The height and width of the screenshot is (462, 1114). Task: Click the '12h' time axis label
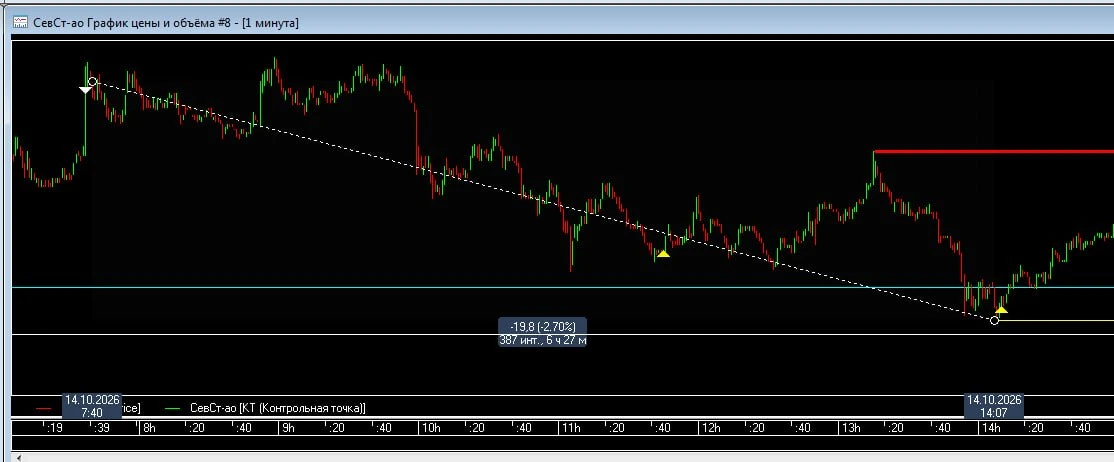coord(711,428)
